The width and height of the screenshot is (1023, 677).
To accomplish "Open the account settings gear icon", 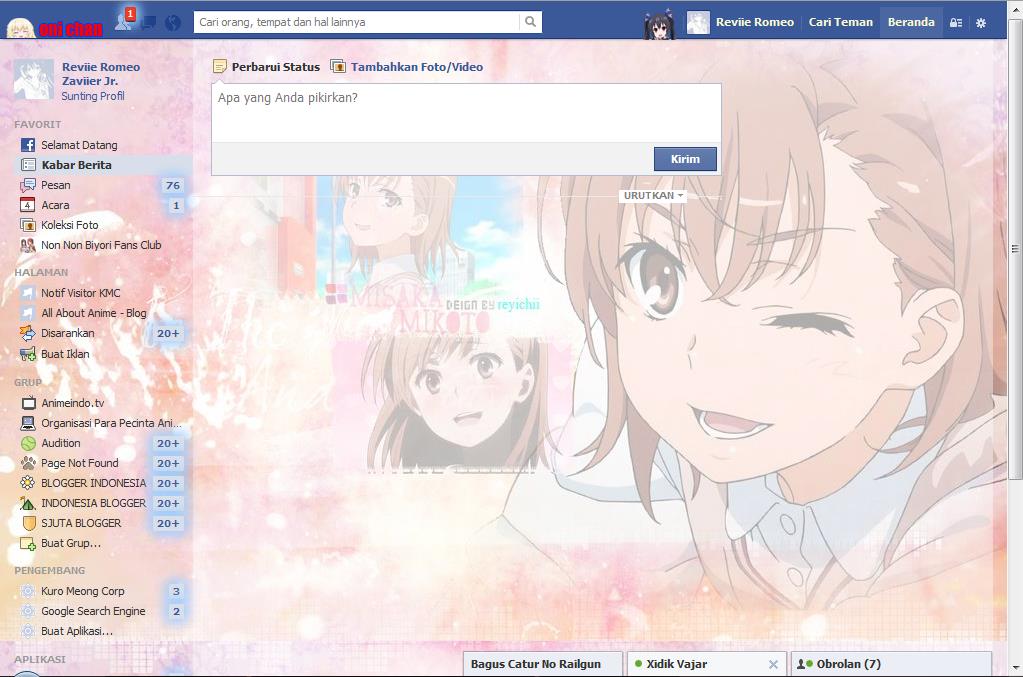I will coord(981,23).
